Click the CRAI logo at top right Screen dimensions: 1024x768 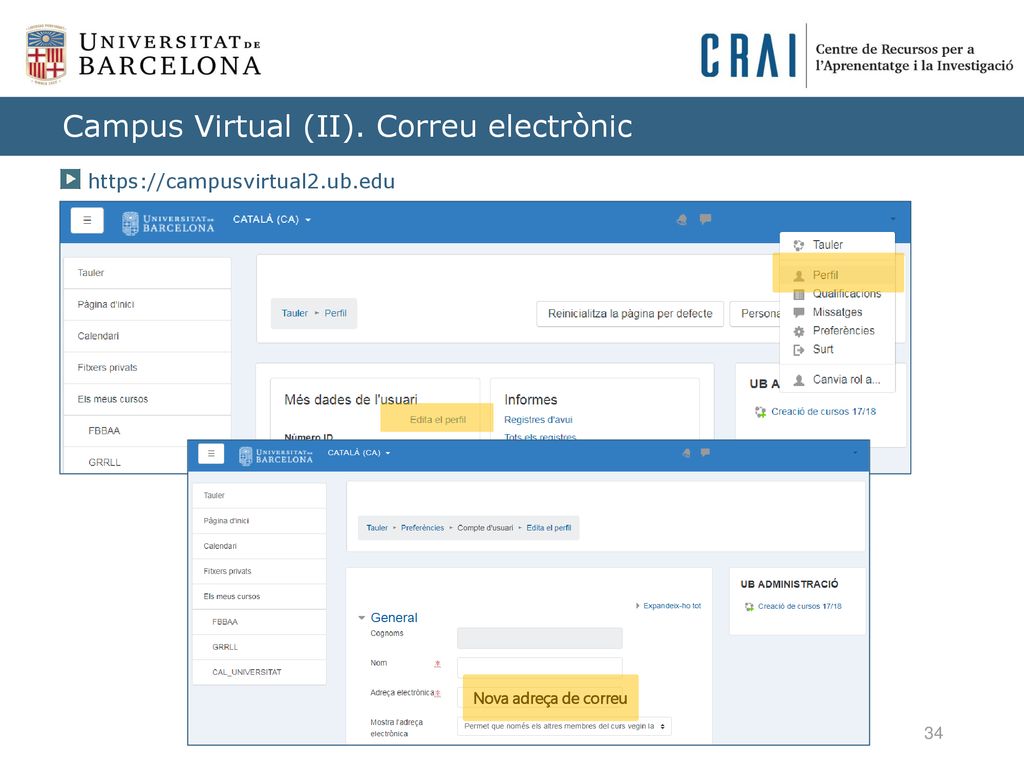(748, 56)
